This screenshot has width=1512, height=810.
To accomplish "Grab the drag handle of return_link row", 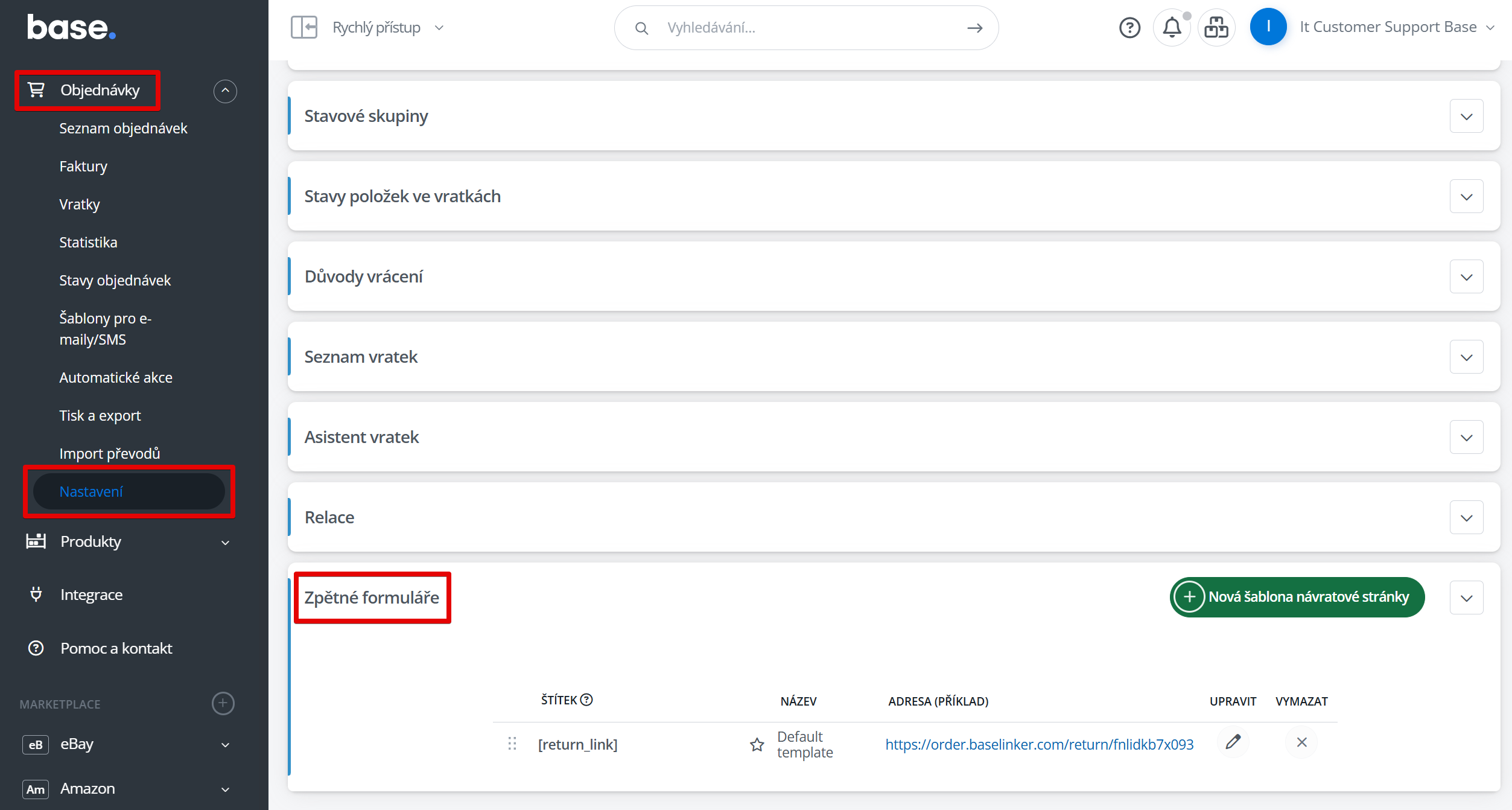I will pyautogui.click(x=512, y=744).
